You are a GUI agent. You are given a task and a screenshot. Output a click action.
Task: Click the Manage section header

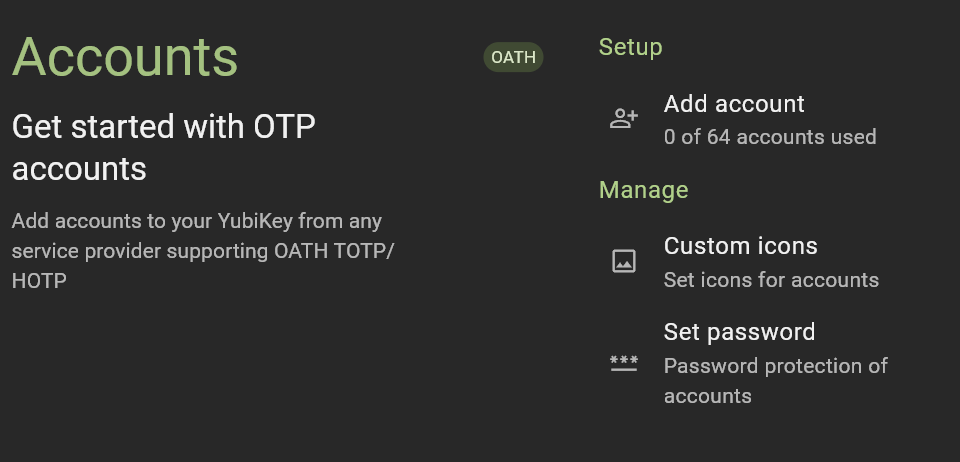(643, 190)
